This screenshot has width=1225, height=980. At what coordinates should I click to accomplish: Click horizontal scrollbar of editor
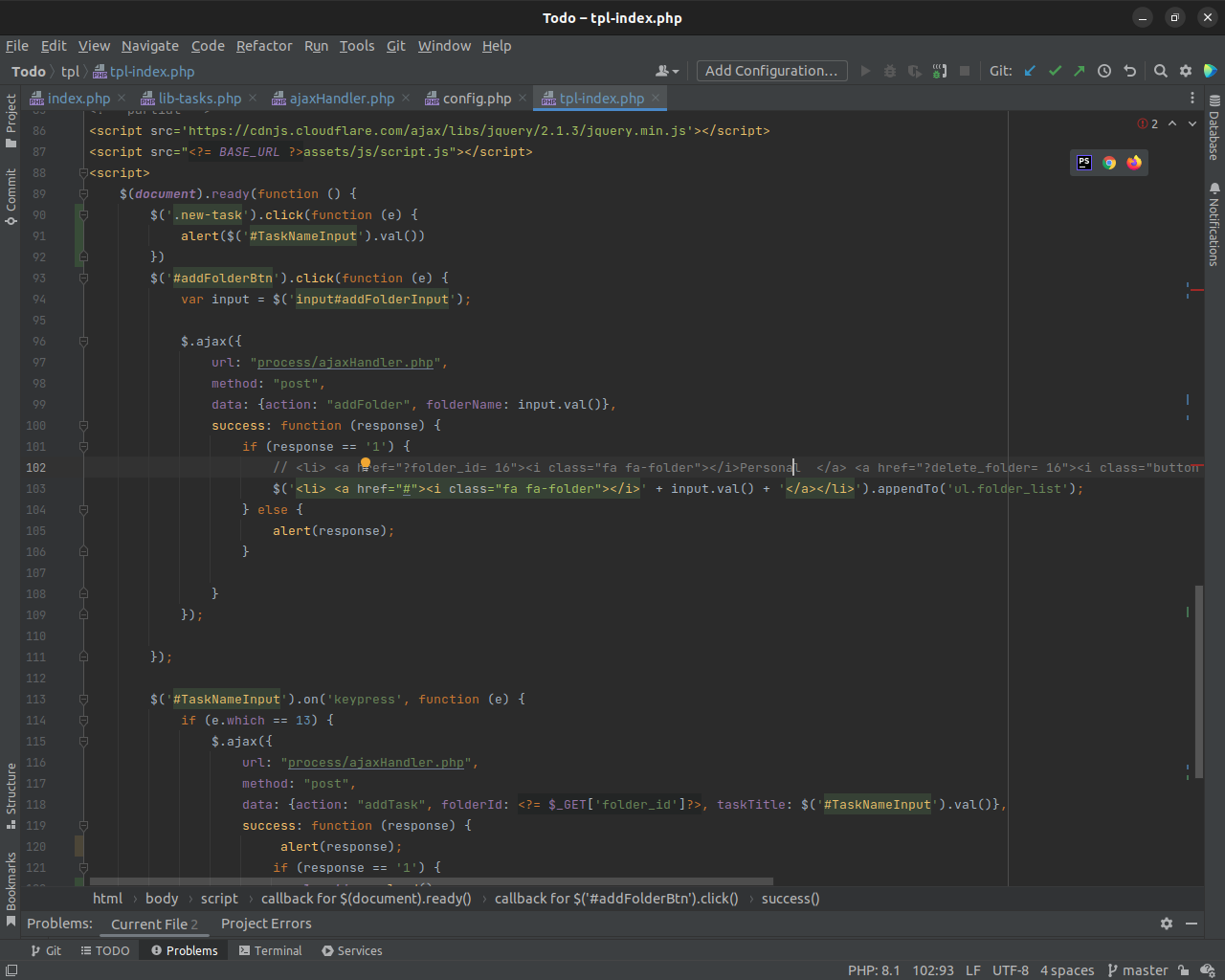tap(431, 881)
